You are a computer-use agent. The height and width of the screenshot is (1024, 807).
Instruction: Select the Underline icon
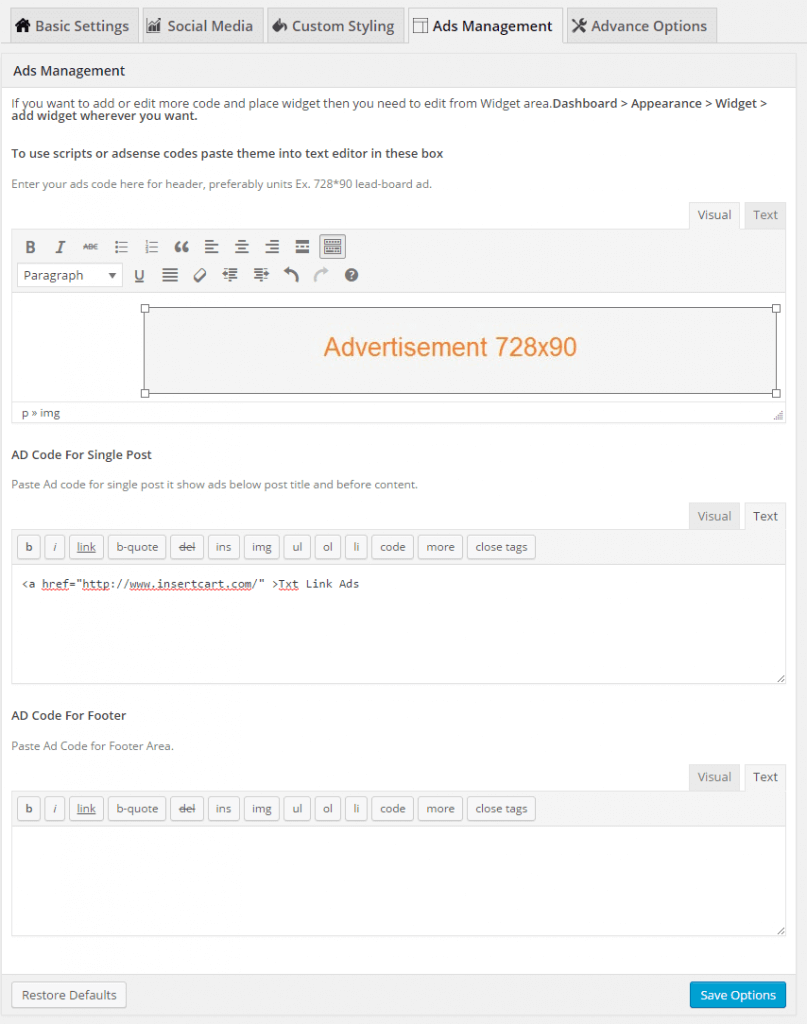pyautogui.click(x=139, y=275)
